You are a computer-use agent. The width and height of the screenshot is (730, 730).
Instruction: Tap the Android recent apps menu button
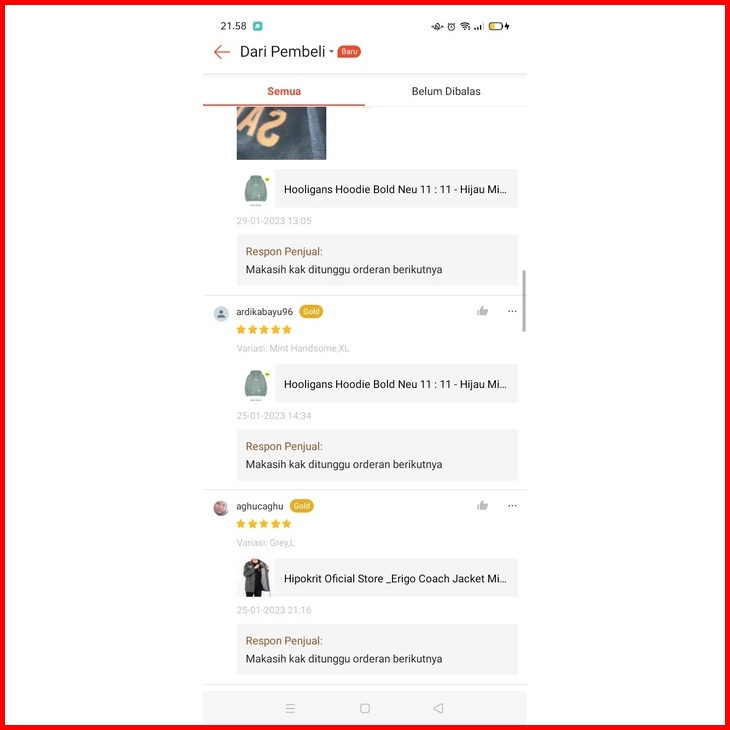click(290, 709)
